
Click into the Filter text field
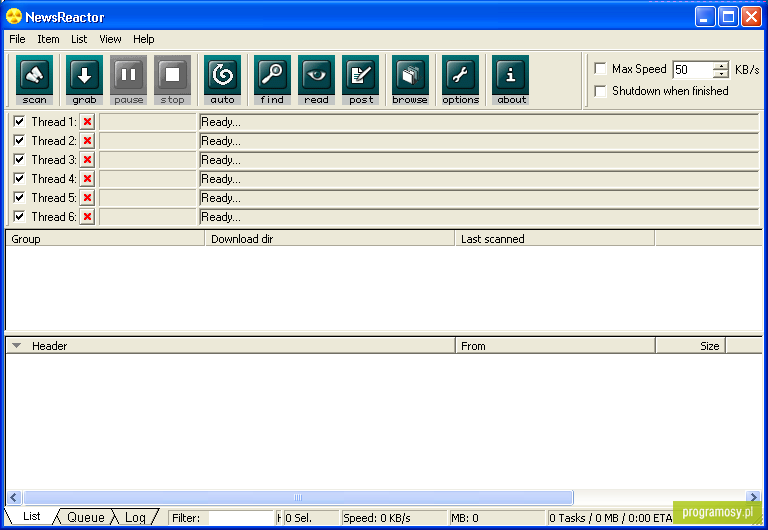click(x=241, y=518)
